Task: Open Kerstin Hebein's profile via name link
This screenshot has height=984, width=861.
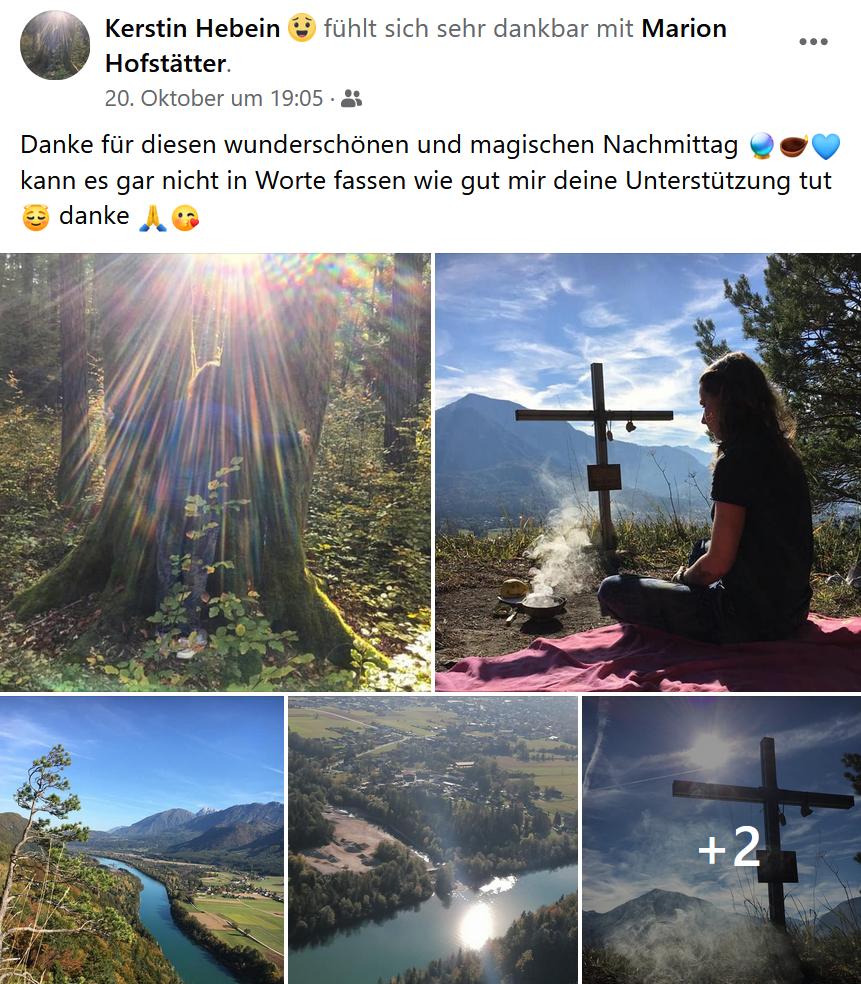Action: pos(192,28)
